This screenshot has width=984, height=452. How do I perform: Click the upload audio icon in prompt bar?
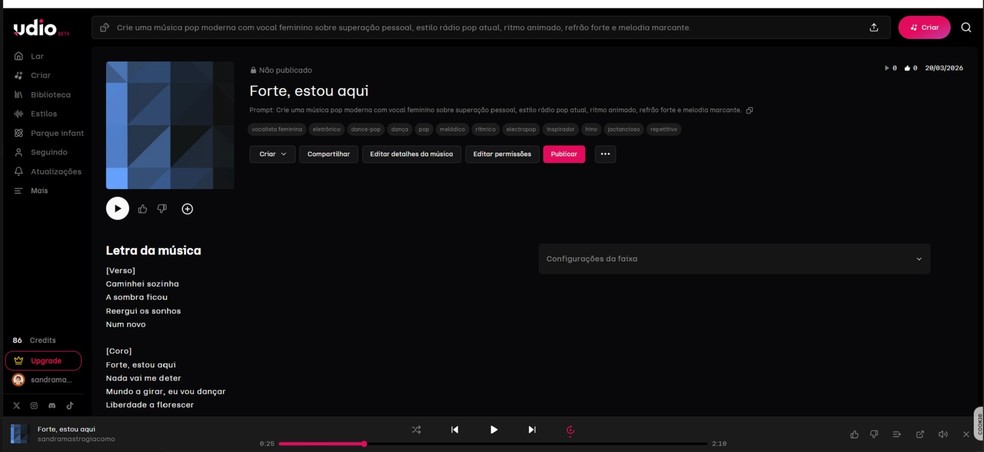tap(874, 28)
